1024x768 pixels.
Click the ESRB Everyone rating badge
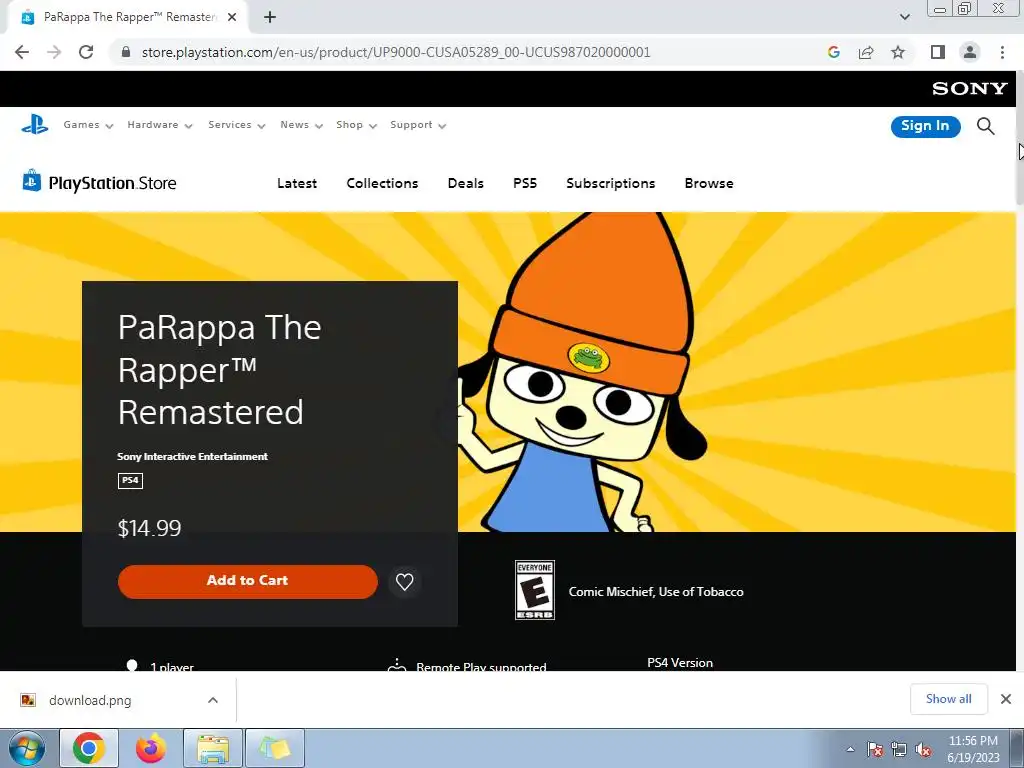point(534,590)
